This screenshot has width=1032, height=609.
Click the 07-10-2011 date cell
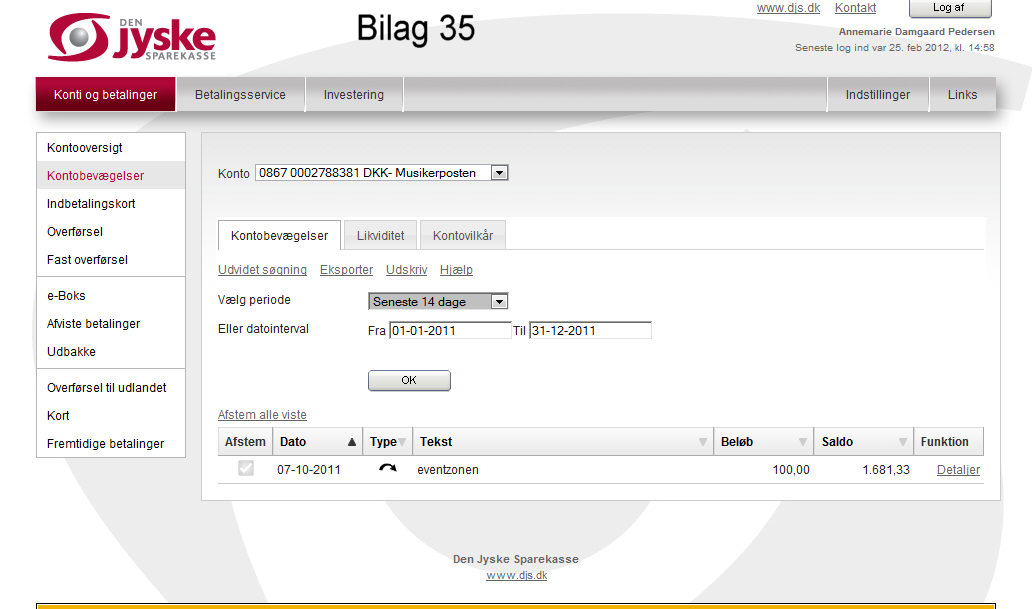click(309, 469)
